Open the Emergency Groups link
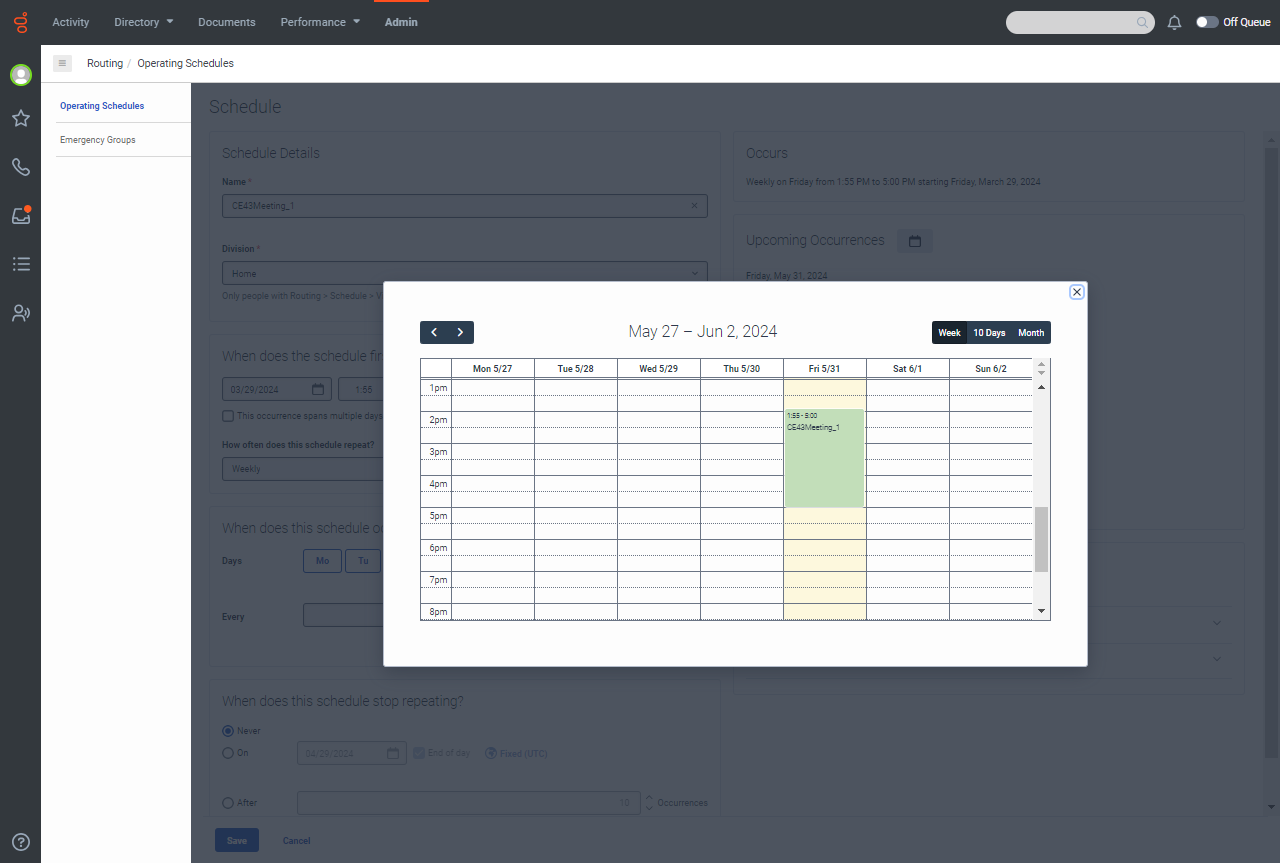This screenshot has width=1280, height=863. tap(98, 140)
